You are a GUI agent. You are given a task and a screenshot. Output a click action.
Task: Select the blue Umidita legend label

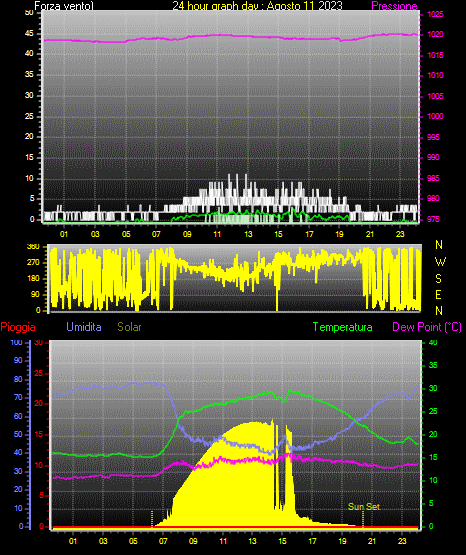point(84,327)
